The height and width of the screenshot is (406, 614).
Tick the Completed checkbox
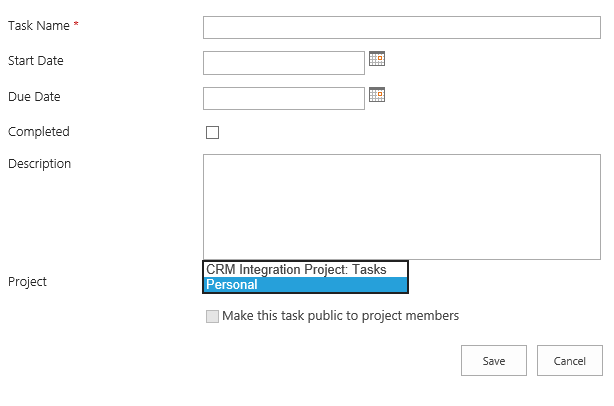tap(212, 132)
